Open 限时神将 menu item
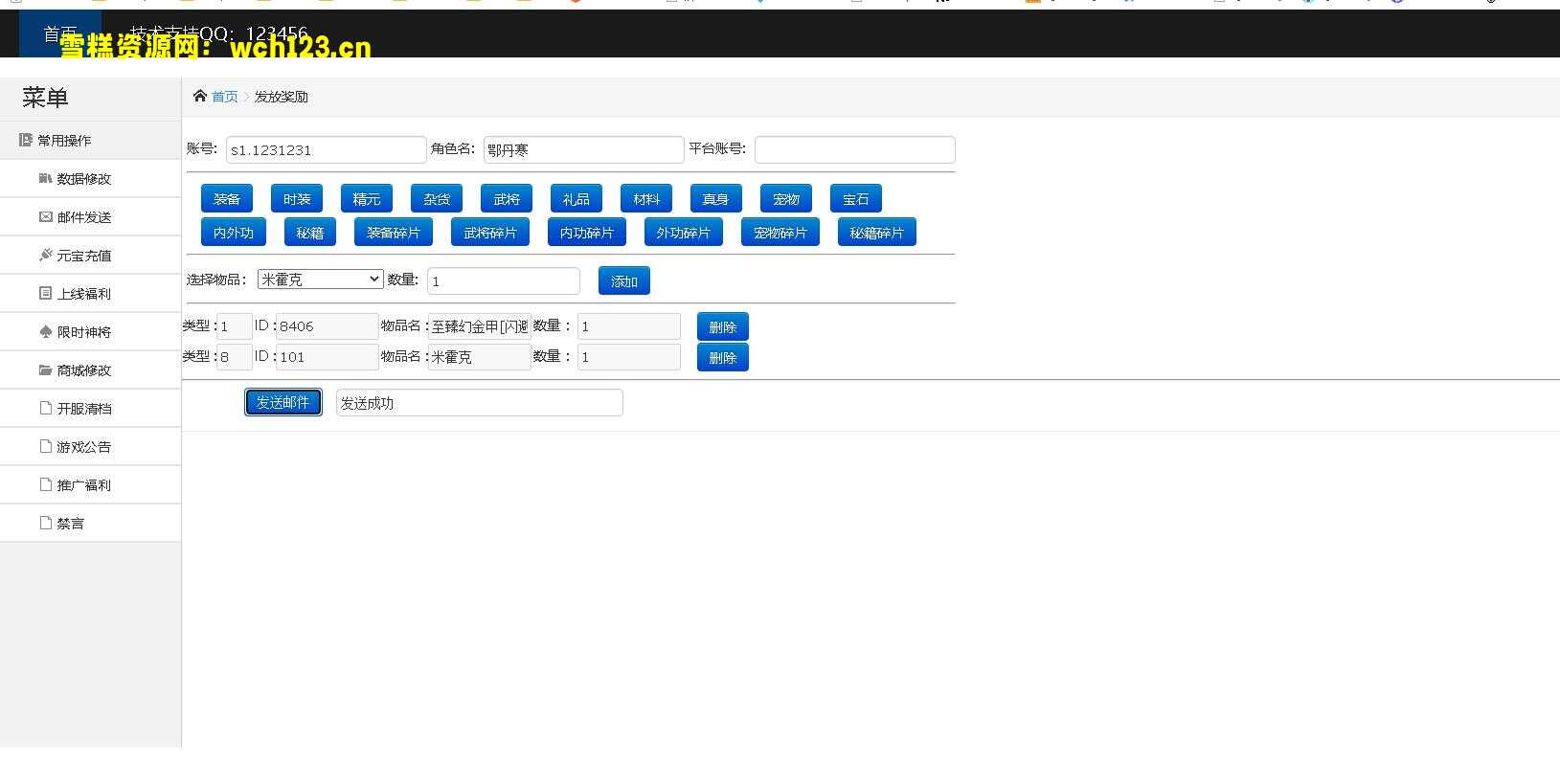The image size is (1560, 784). pos(90,331)
